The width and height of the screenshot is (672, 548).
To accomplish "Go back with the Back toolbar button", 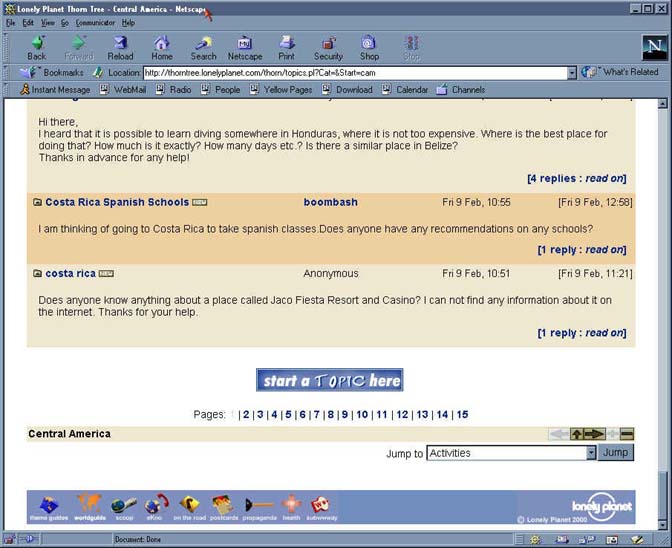I will [x=37, y=48].
